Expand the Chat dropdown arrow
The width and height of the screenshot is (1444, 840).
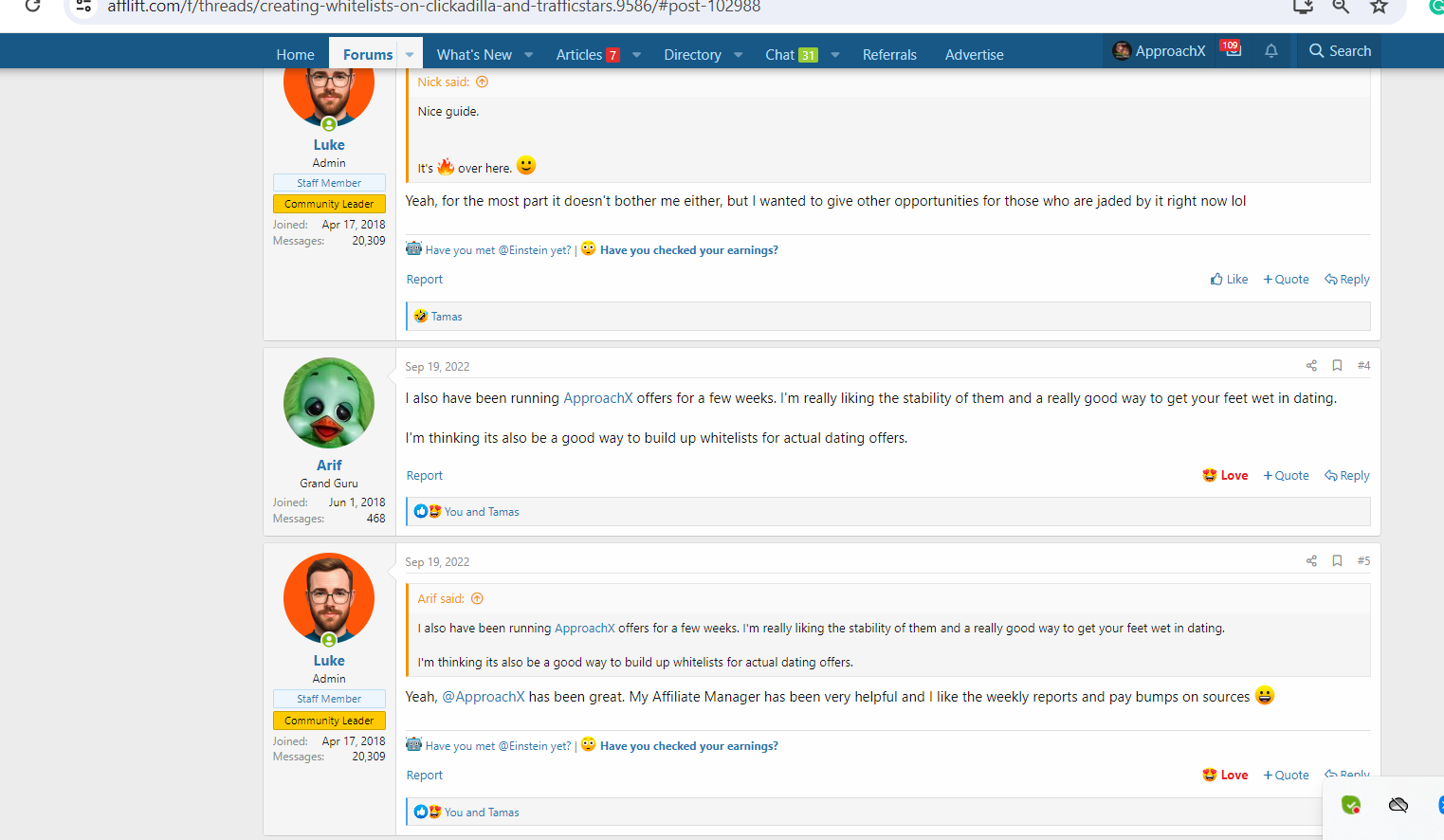pos(835,55)
